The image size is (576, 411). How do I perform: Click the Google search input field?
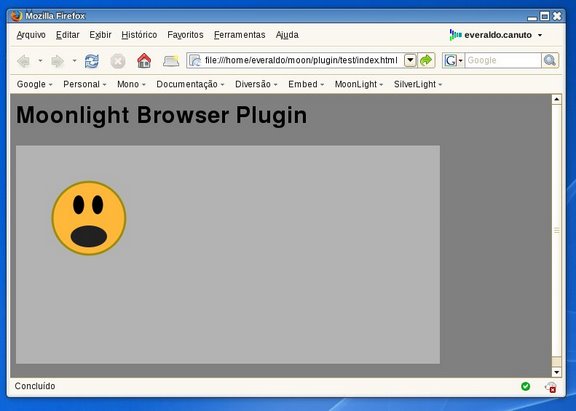click(503, 60)
